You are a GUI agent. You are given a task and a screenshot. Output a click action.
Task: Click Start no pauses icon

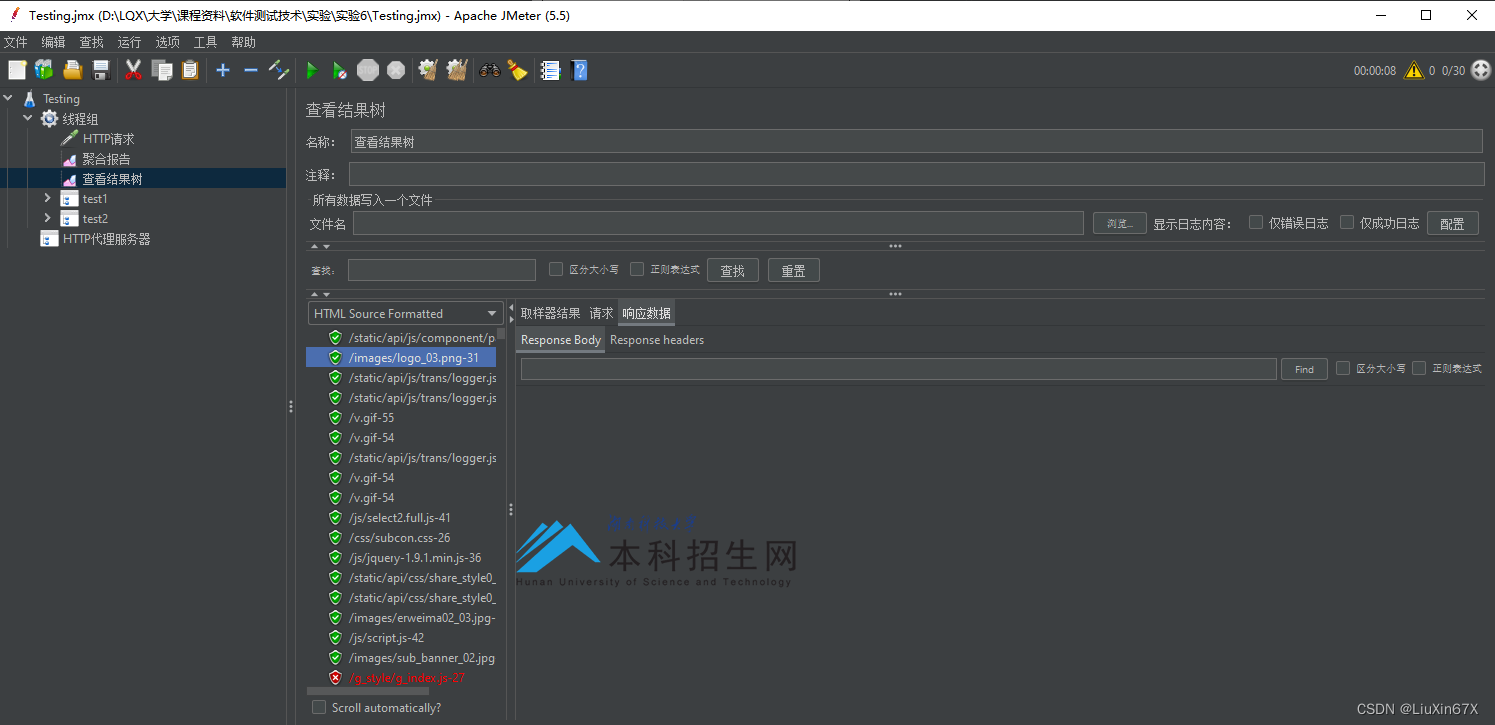[x=340, y=70]
